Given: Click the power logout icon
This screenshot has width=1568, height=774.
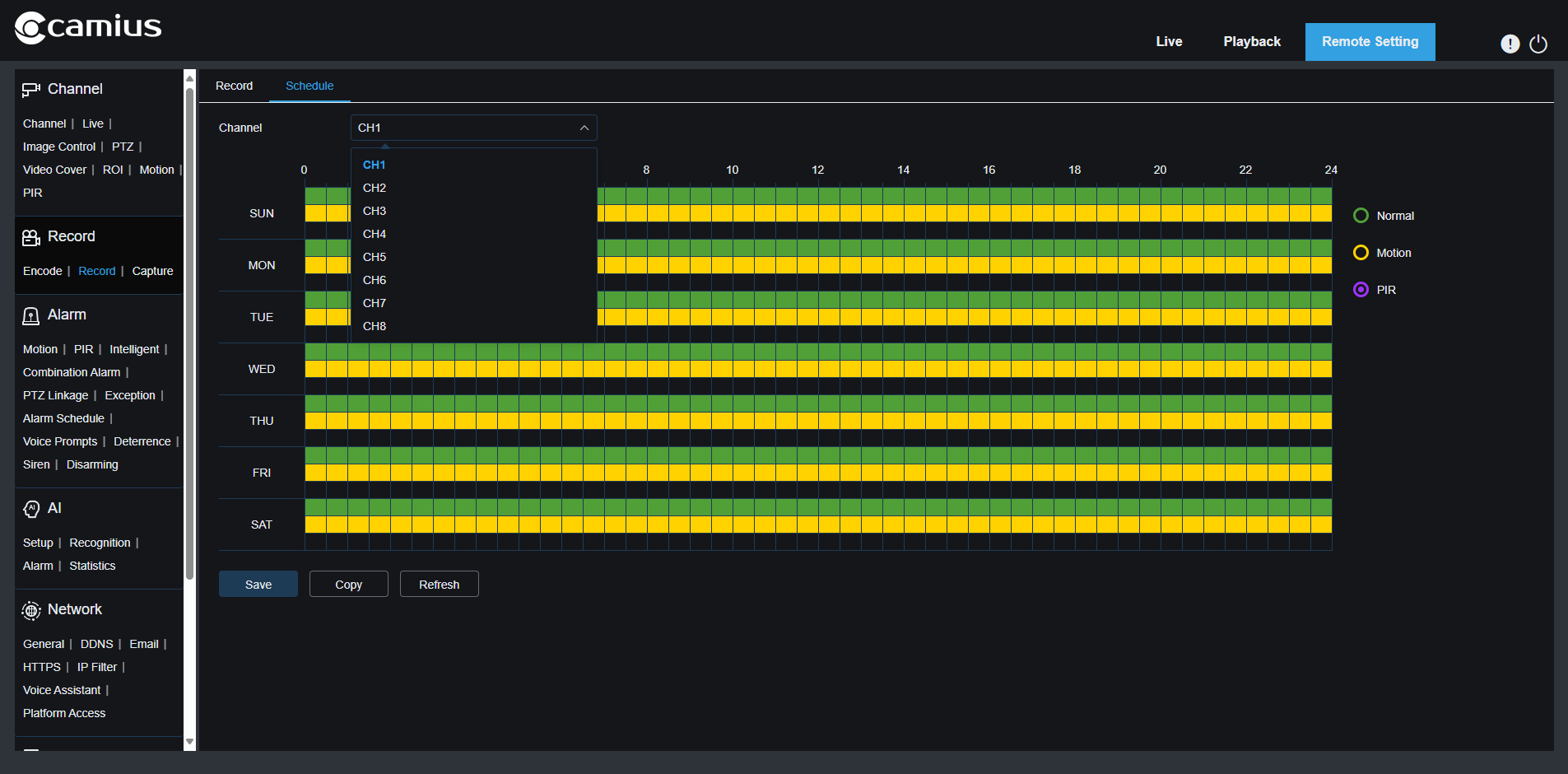Looking at the screenshot, I should [x=1538, y=44].
